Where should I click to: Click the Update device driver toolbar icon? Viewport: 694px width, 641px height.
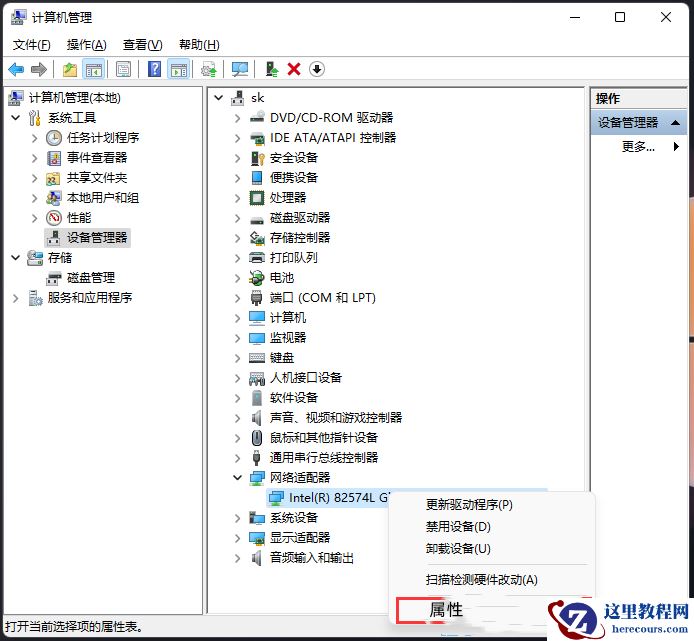click(x=209, y=70)
